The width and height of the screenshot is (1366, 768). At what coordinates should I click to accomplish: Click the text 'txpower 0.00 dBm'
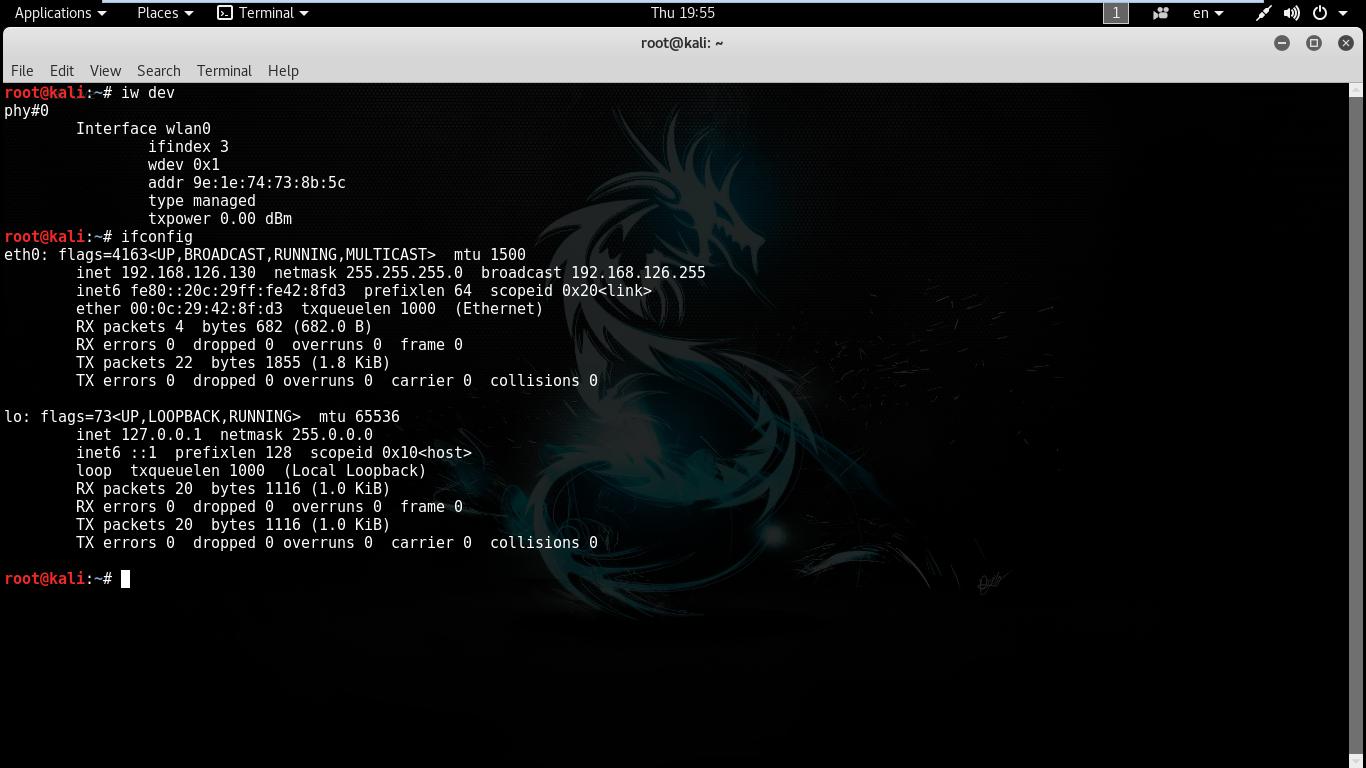coord(220,219)
